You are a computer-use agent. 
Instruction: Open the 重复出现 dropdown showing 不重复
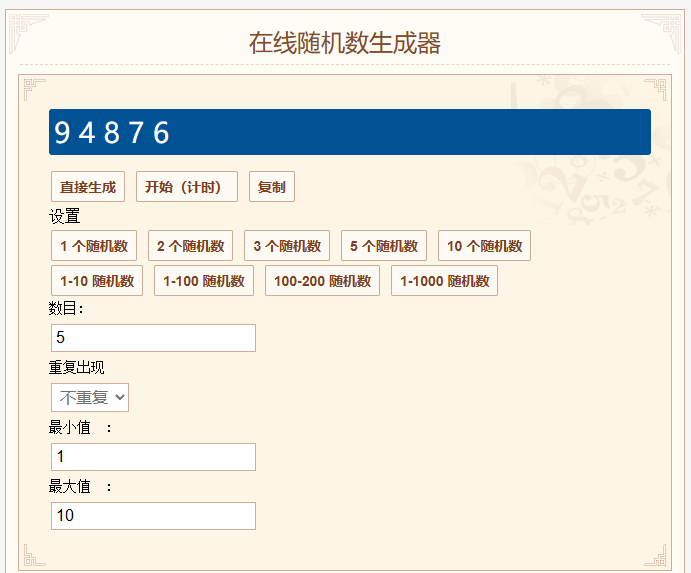coord(90,397)
